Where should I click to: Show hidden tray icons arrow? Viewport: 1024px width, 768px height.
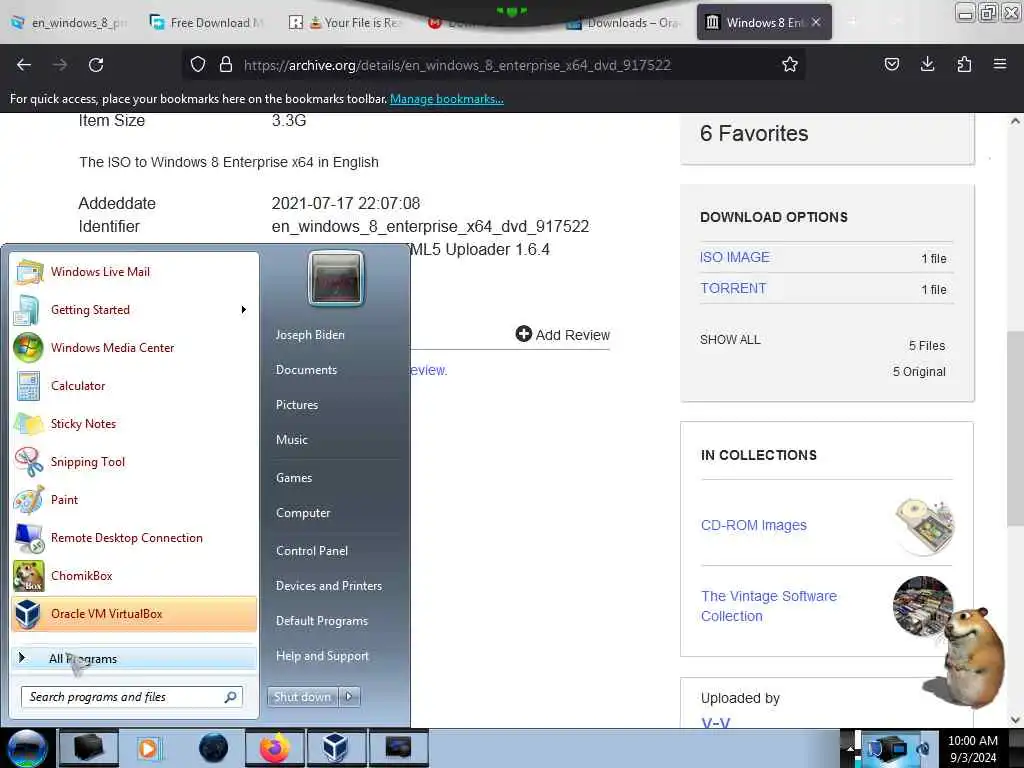click(850, 748)
